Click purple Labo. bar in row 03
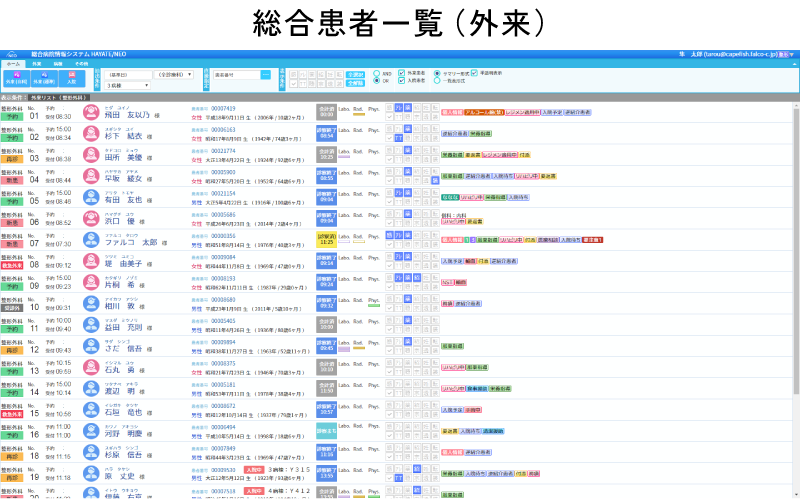800x500 pixels. coord(344,157)
